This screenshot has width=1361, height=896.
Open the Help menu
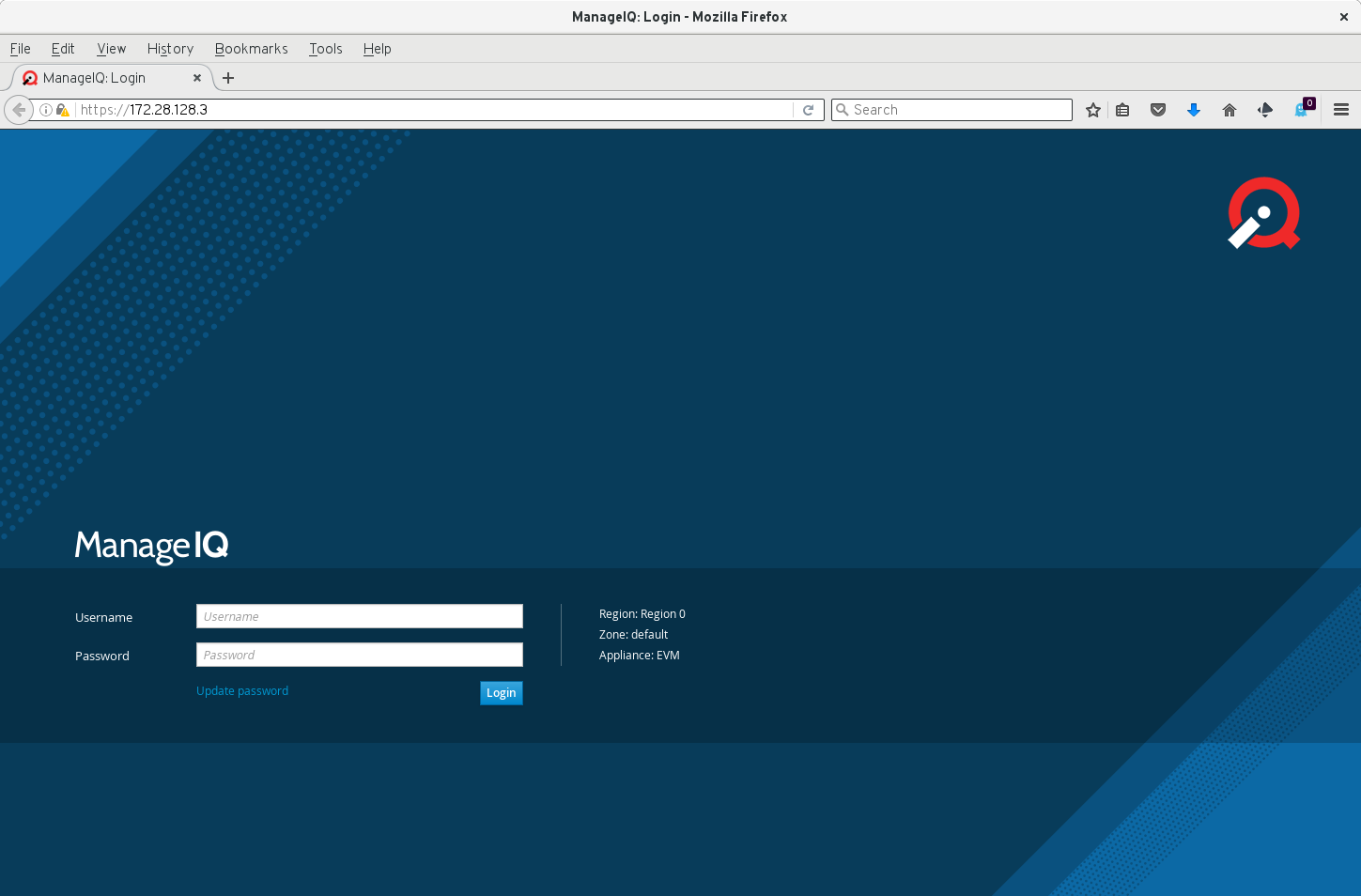pyautogui.click(x=377, y=49)
